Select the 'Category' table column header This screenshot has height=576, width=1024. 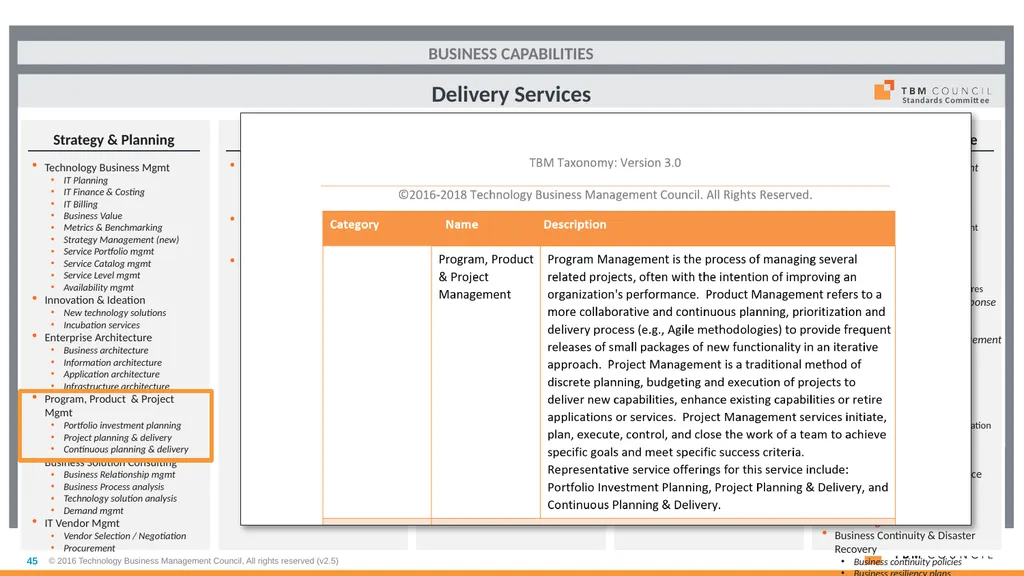pos(354,225)
